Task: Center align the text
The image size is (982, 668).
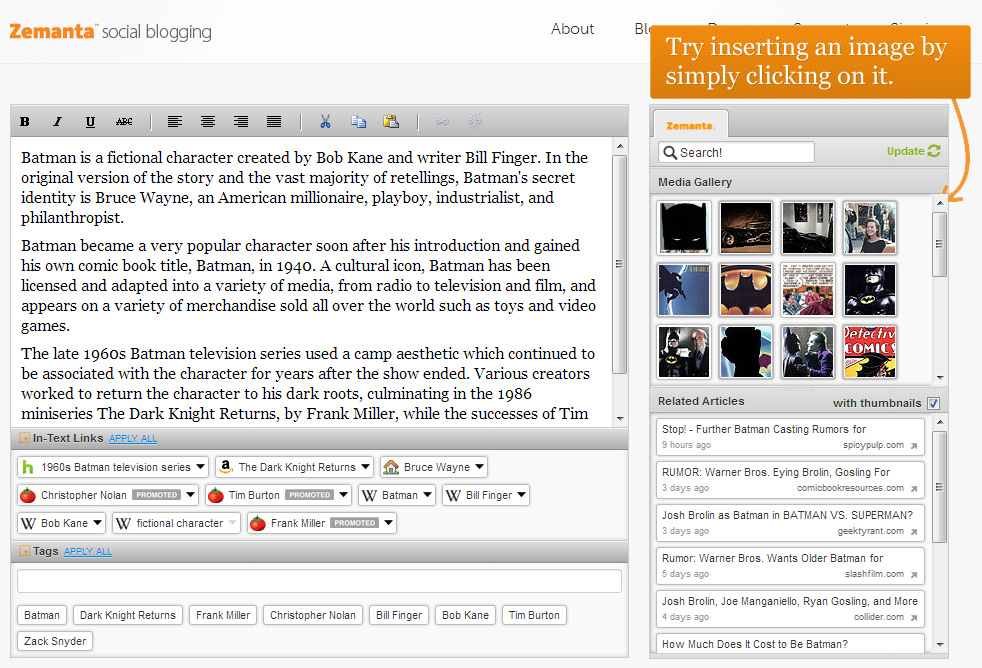Action: coord(208,121)
